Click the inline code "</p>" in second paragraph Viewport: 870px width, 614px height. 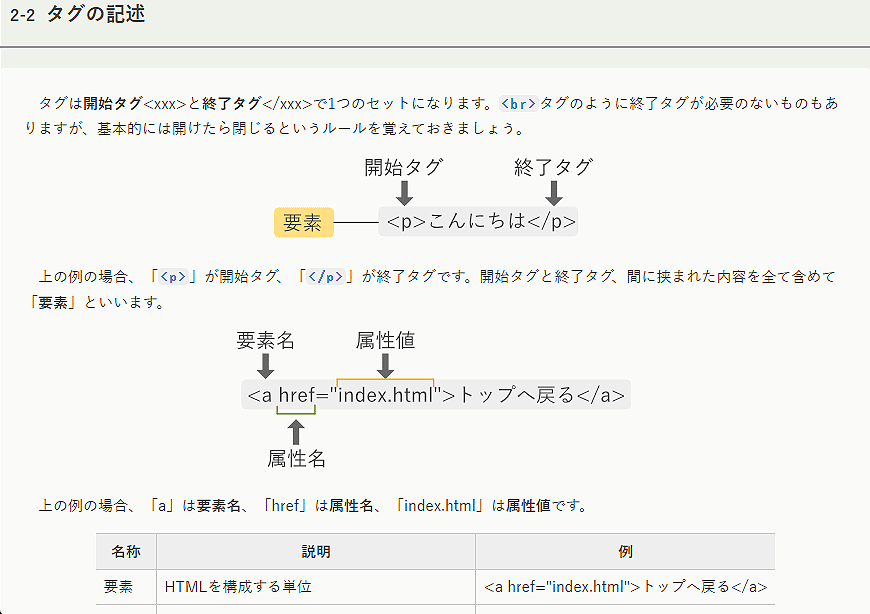(x=325, y=276)
